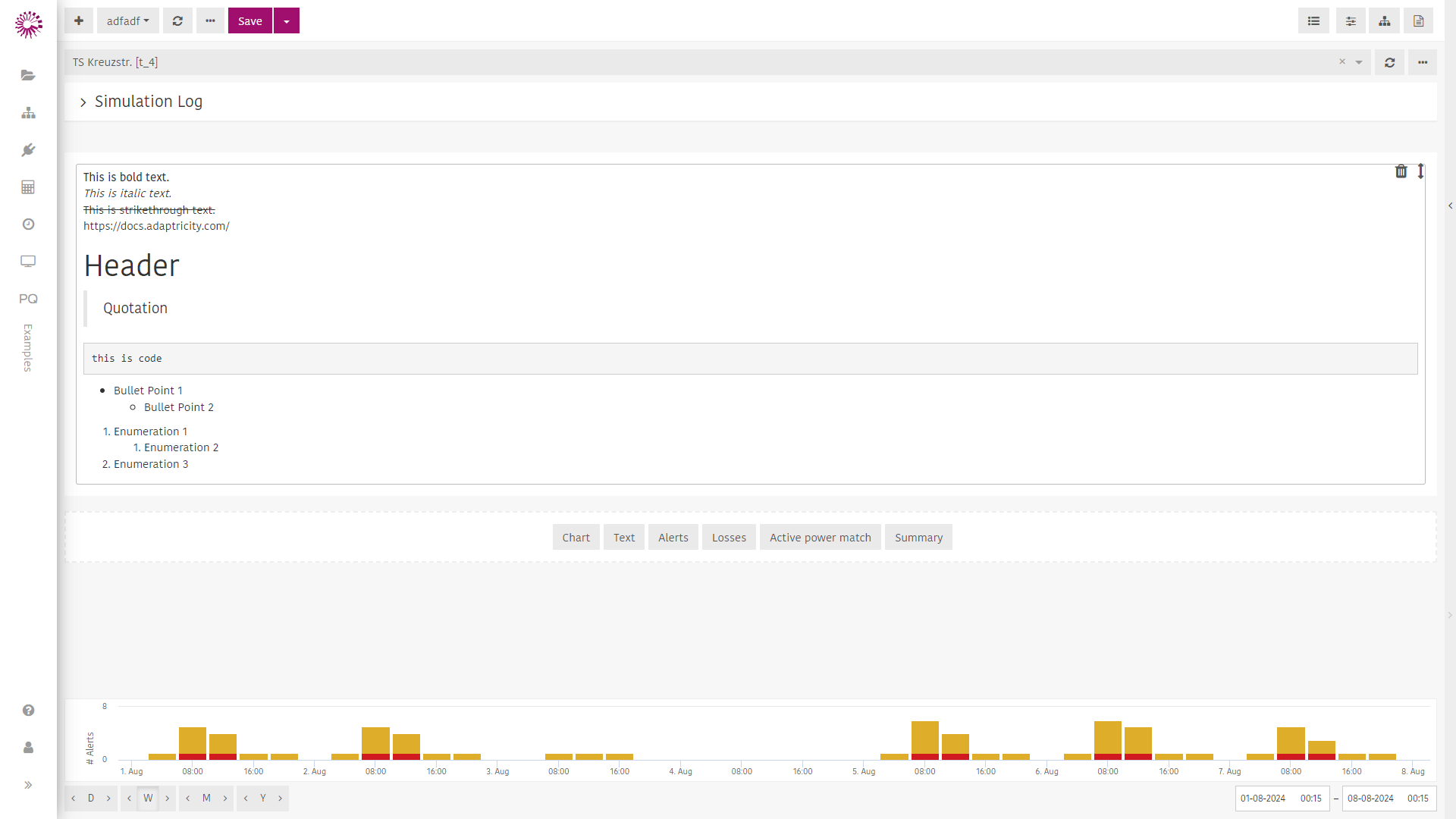
Task: Select the M month range
Action: click(x=206, y=799)
